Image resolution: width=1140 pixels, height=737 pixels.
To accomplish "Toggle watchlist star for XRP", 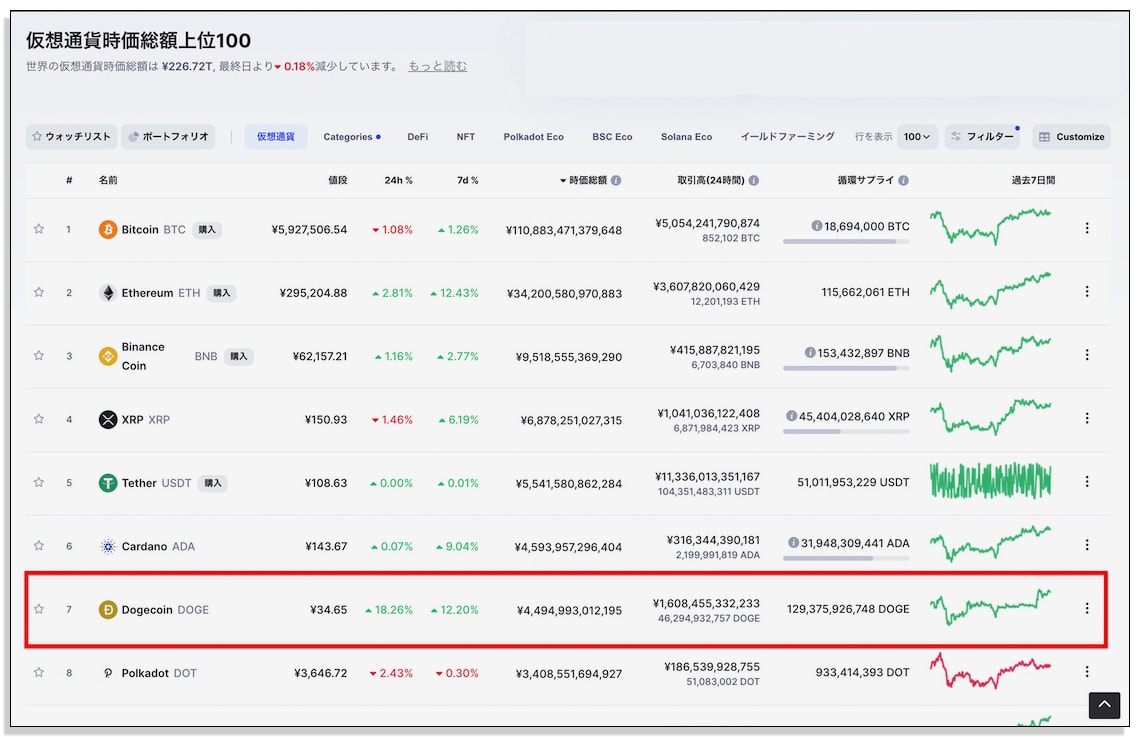I will pos(39,419).
